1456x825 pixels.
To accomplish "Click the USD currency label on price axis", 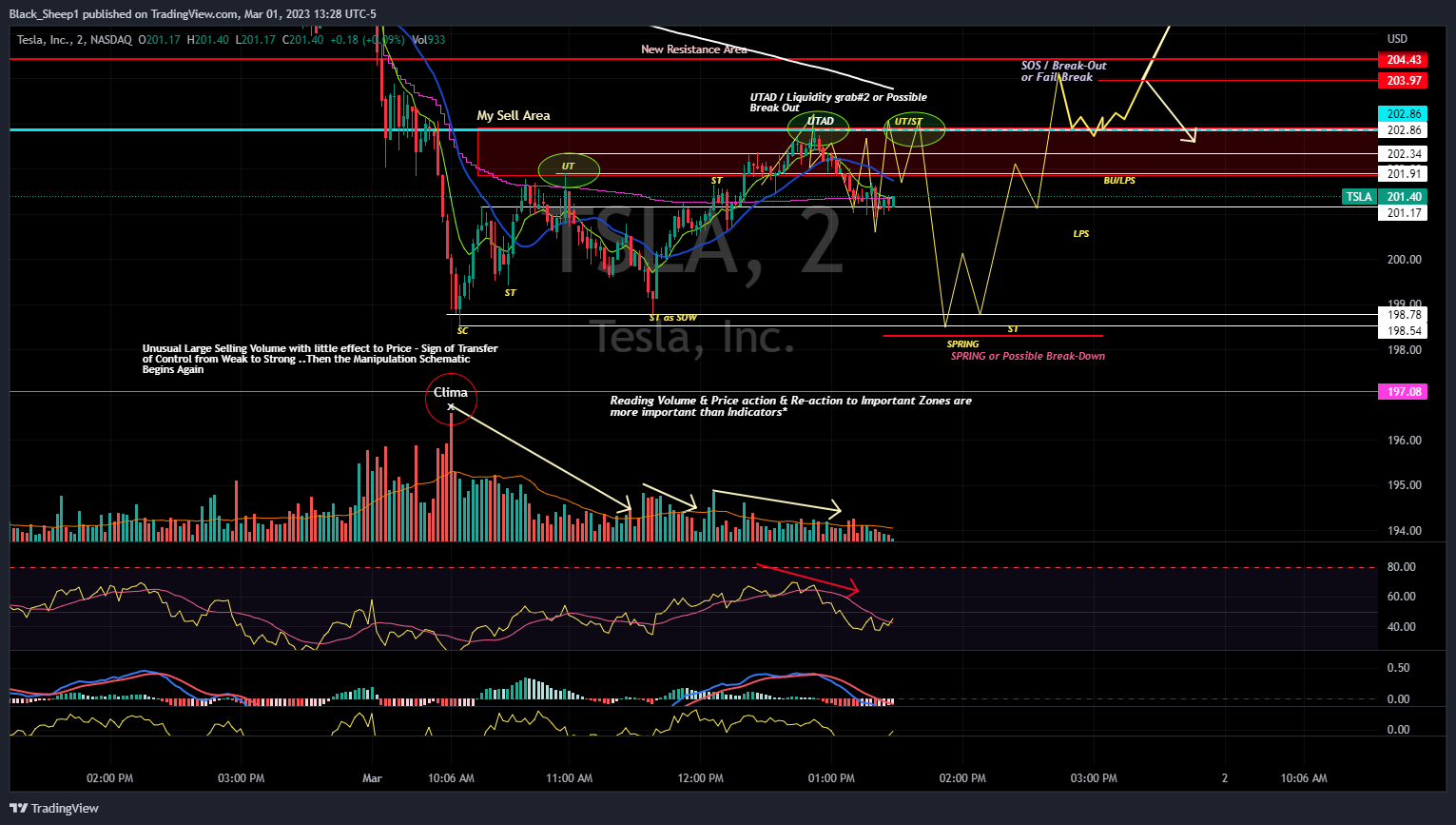I will click(1397, 39).
